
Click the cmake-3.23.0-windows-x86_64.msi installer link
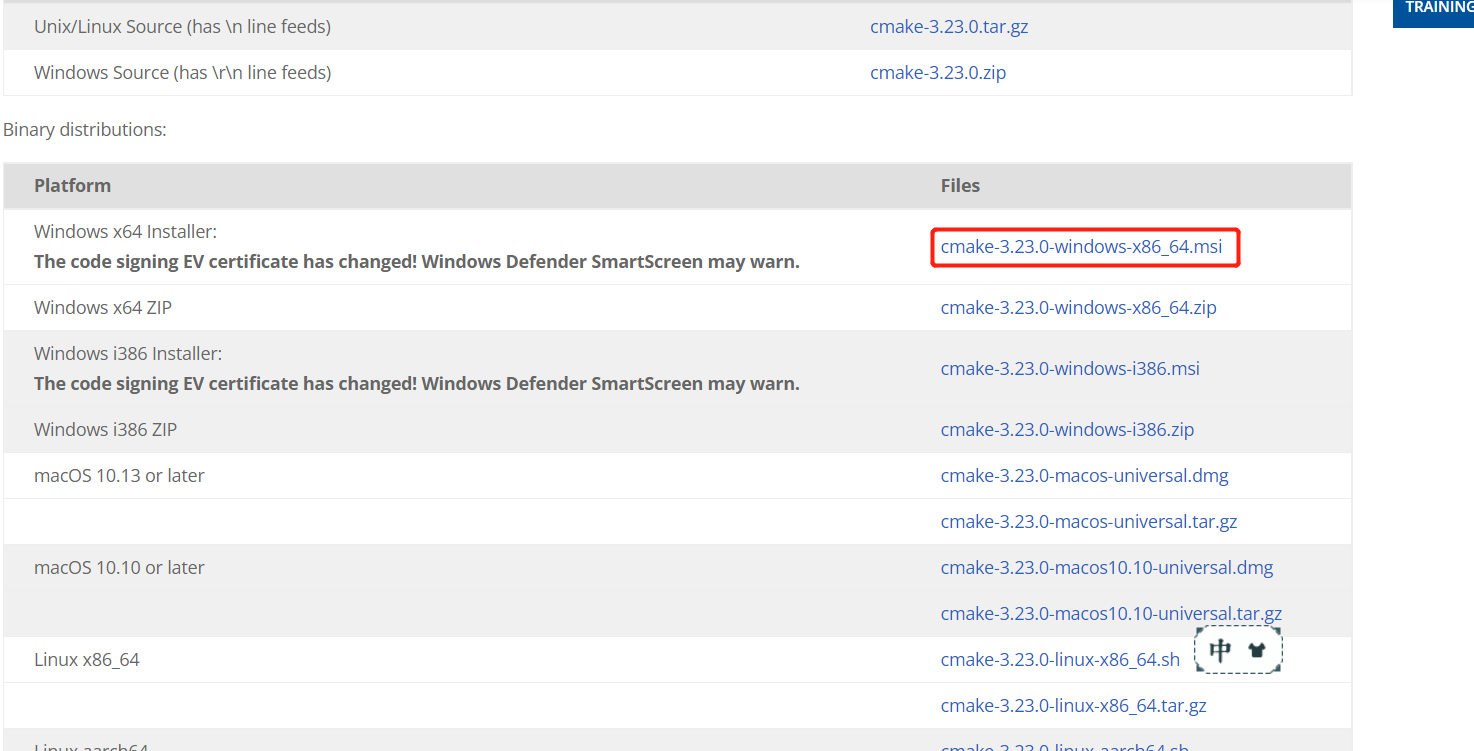[x=1081, y=247]
